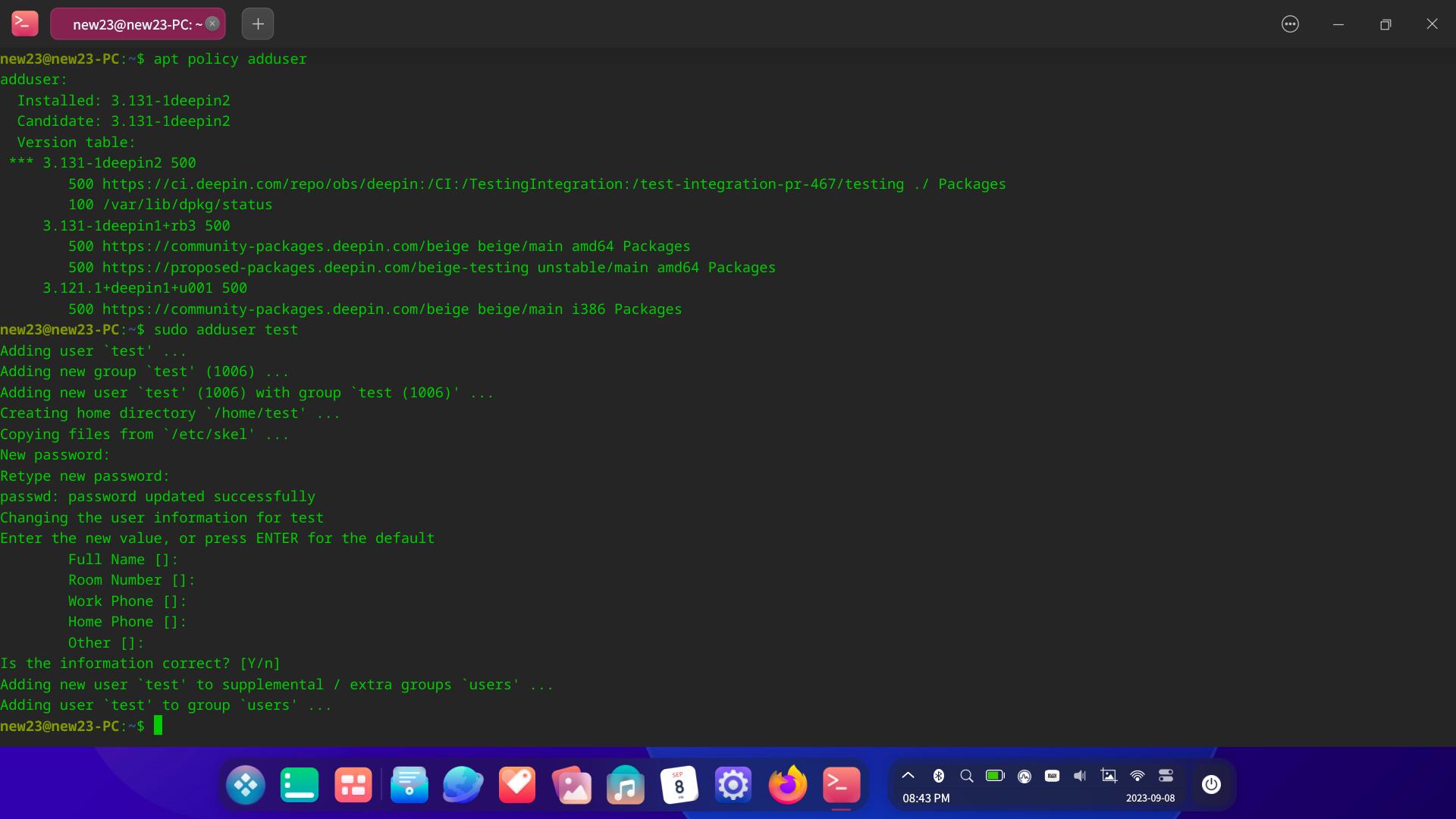
Task: Open the quick settings toggles in the tray
Action: click(x=1166, y=775)
